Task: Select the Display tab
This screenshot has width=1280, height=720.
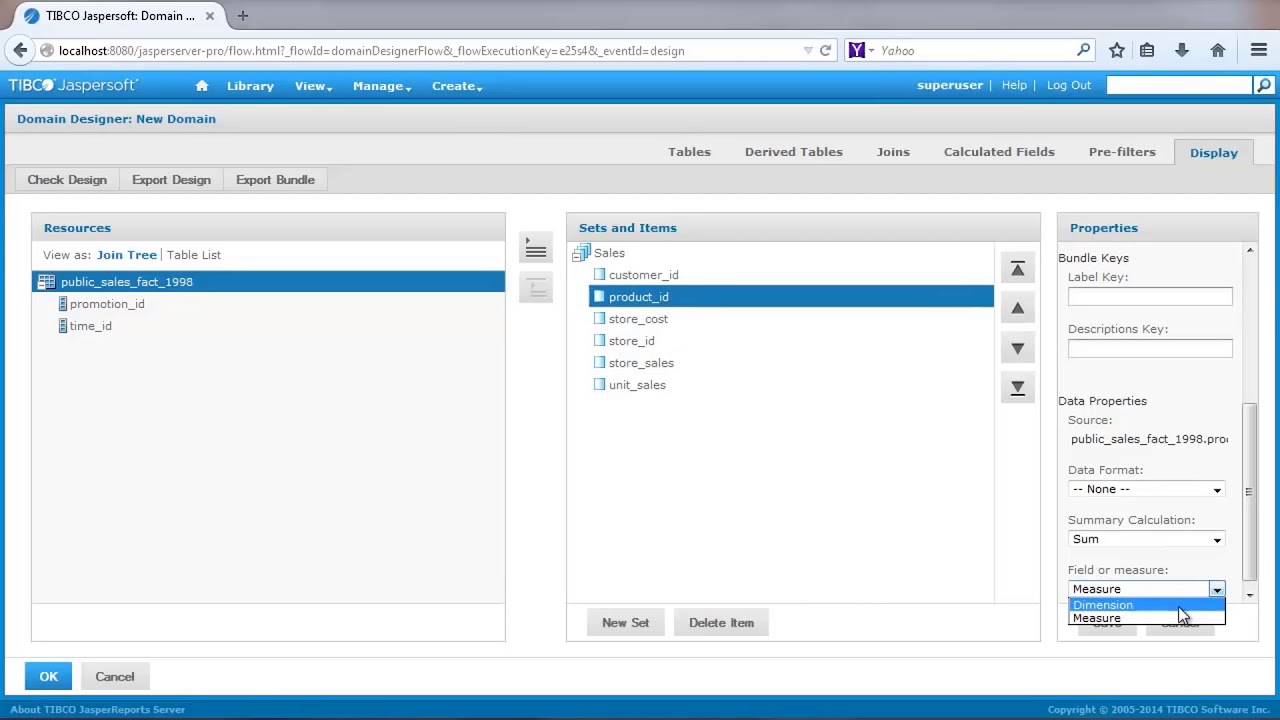Action: pos(1214,152)
